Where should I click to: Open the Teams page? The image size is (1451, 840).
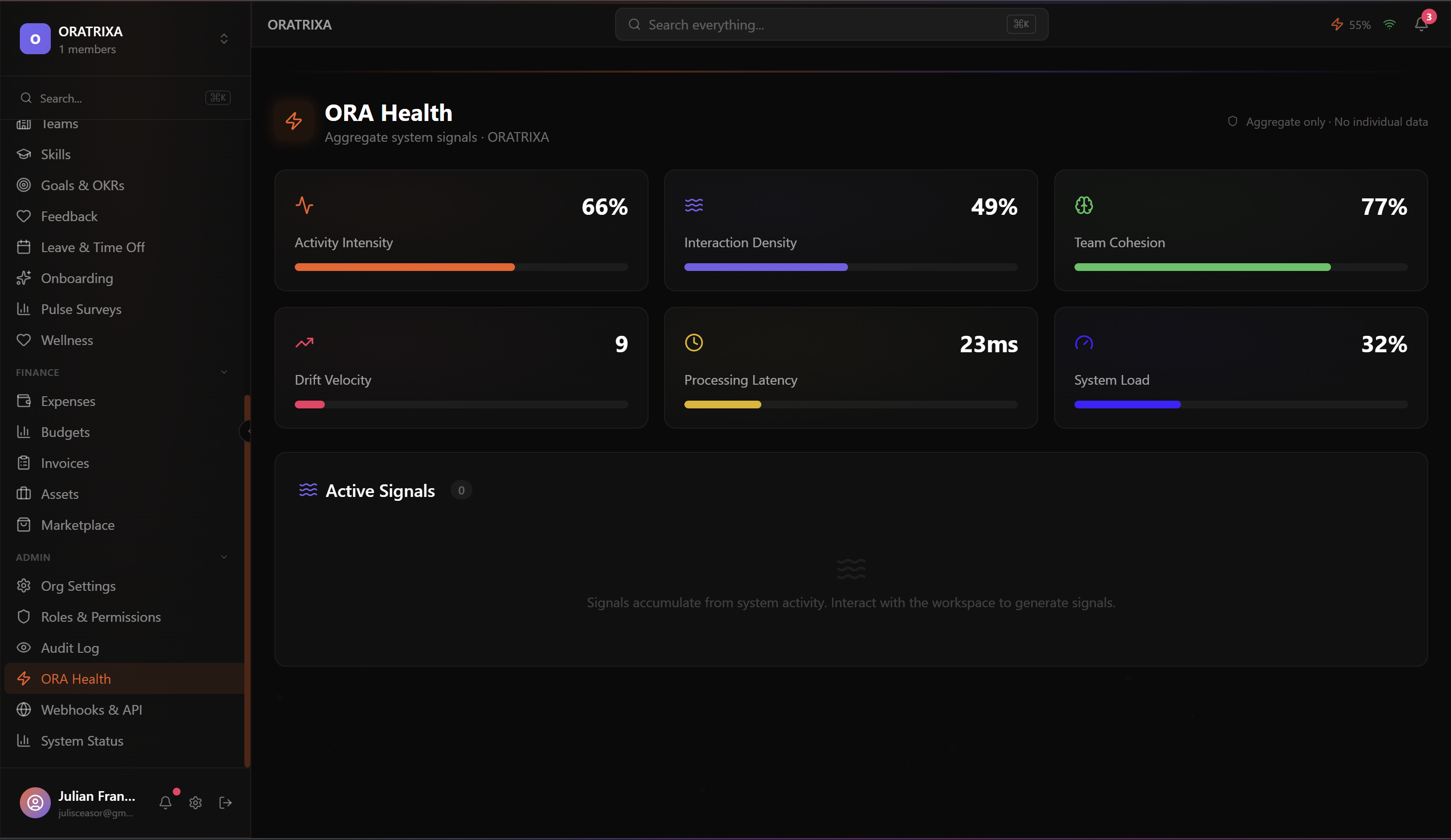pyautogui.click(x=124, y=123)
